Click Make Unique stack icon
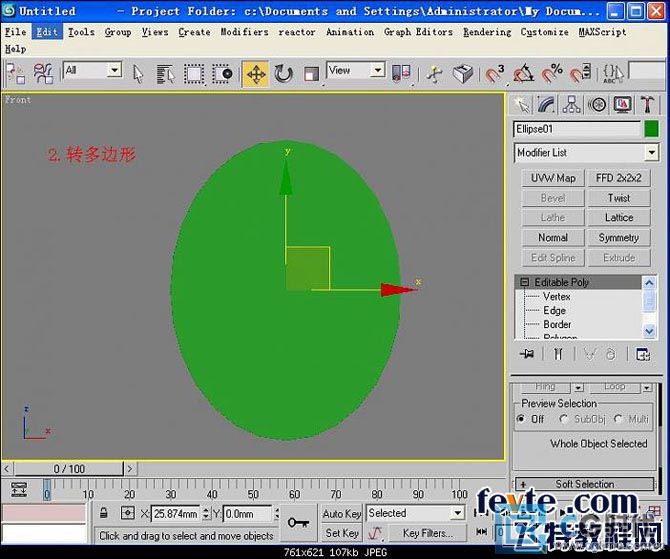Screen dimensions: 670x559 point(590,354)
